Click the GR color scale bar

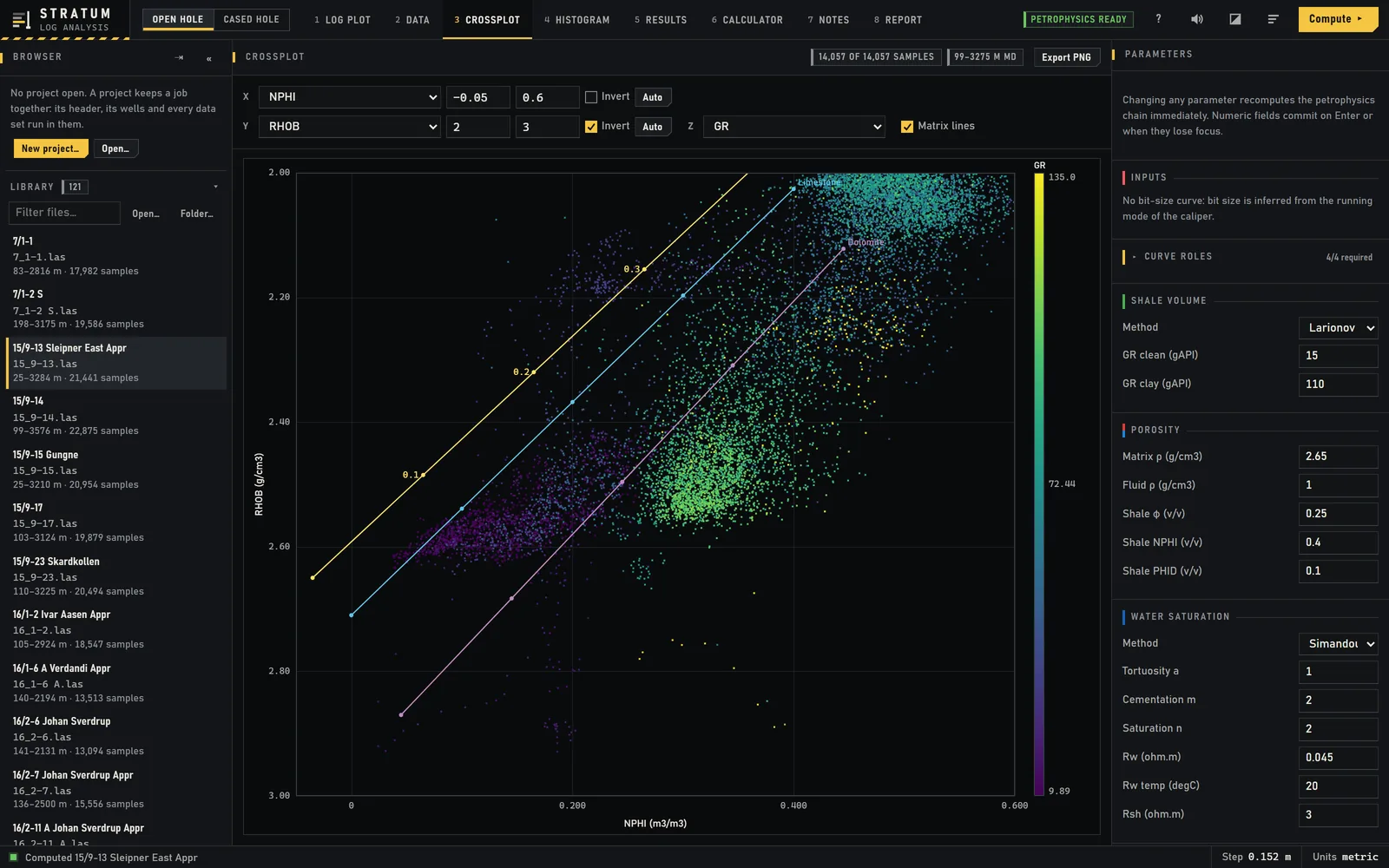point(1039,484)
